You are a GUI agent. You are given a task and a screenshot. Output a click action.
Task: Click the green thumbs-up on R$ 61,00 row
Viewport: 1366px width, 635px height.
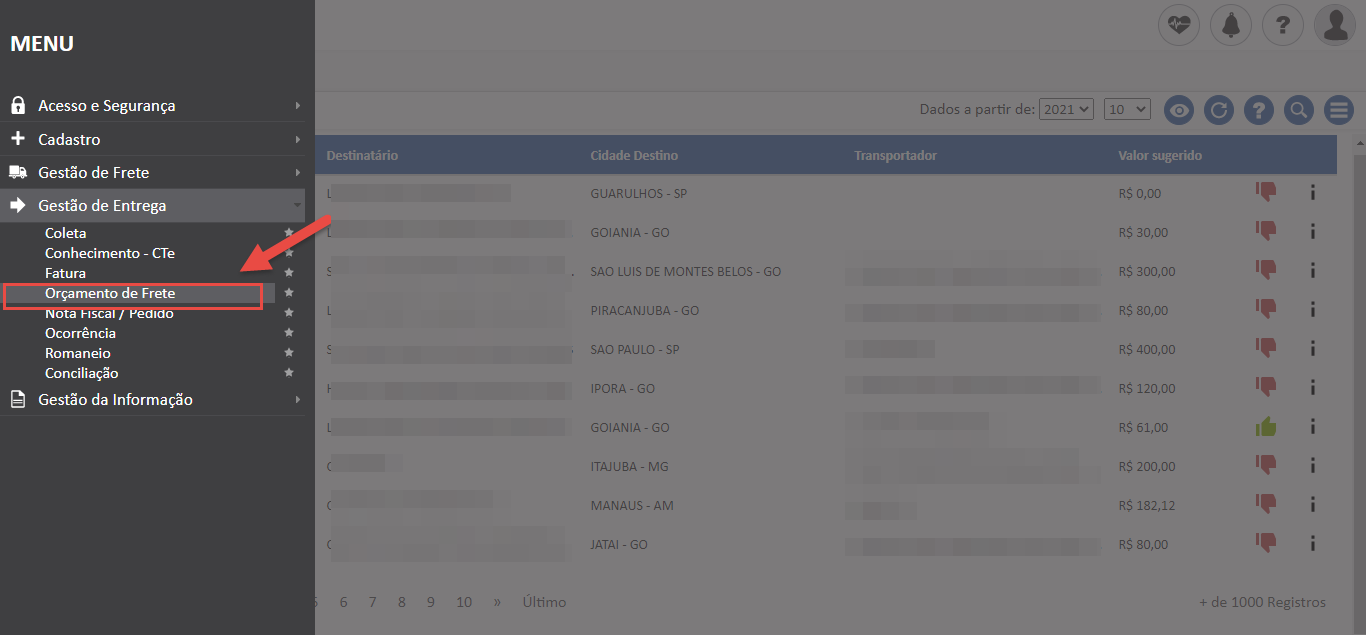pos(1266,427)
